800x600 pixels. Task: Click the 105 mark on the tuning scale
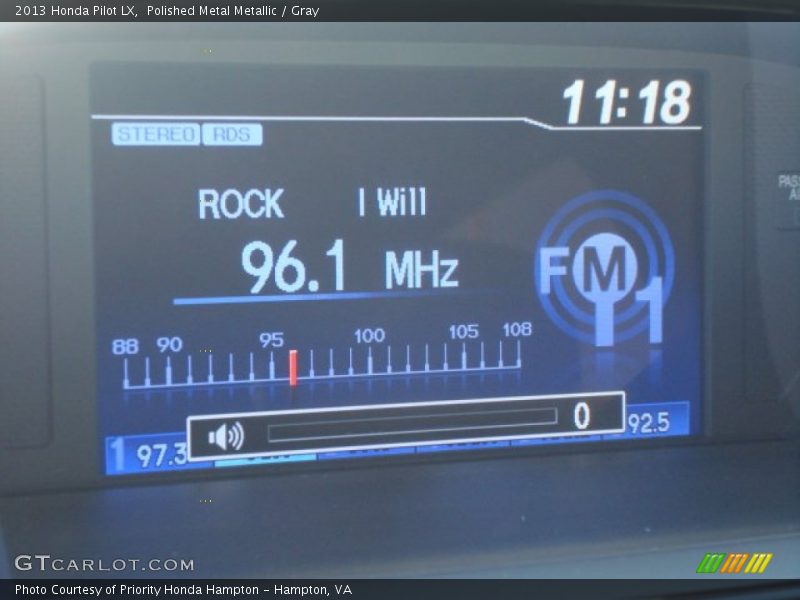[x=464, y=332]
